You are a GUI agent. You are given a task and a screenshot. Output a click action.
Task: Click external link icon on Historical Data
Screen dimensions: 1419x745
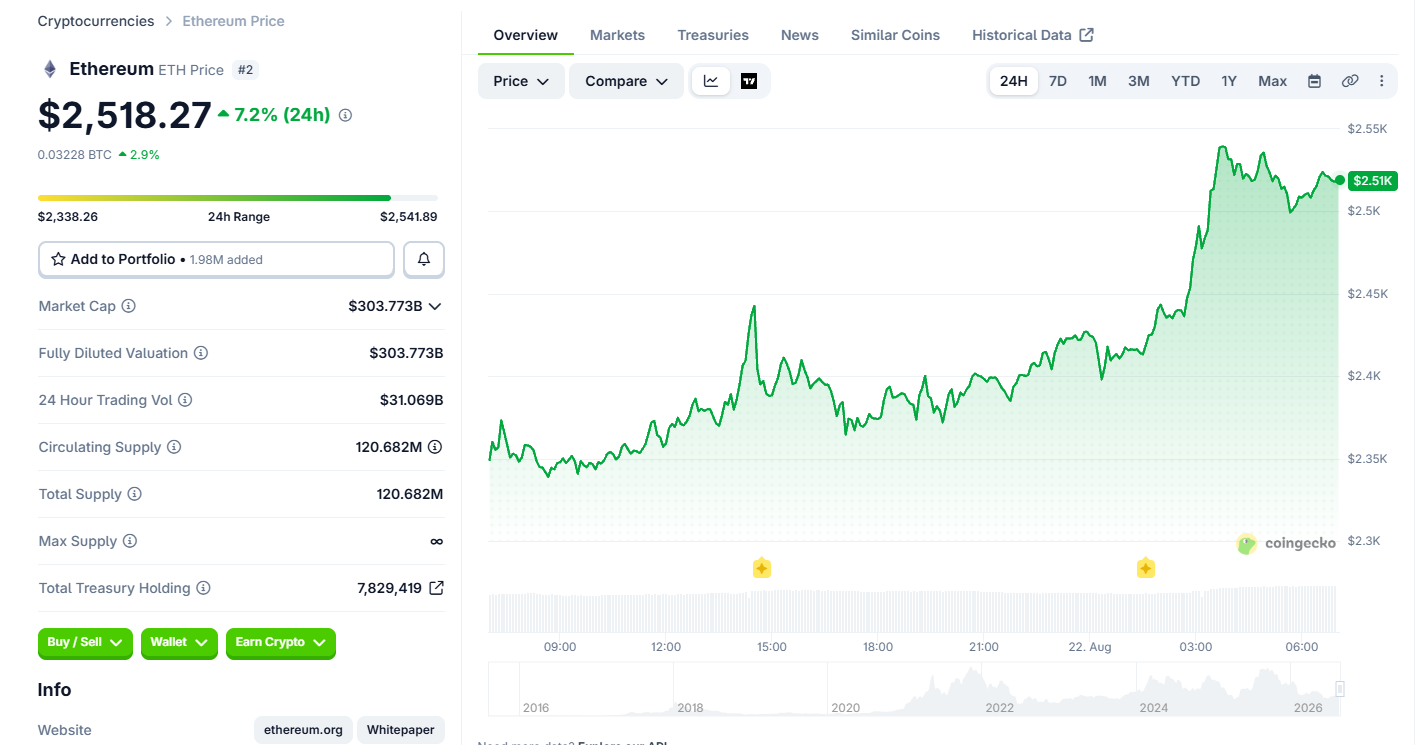tap(1087, 35)
